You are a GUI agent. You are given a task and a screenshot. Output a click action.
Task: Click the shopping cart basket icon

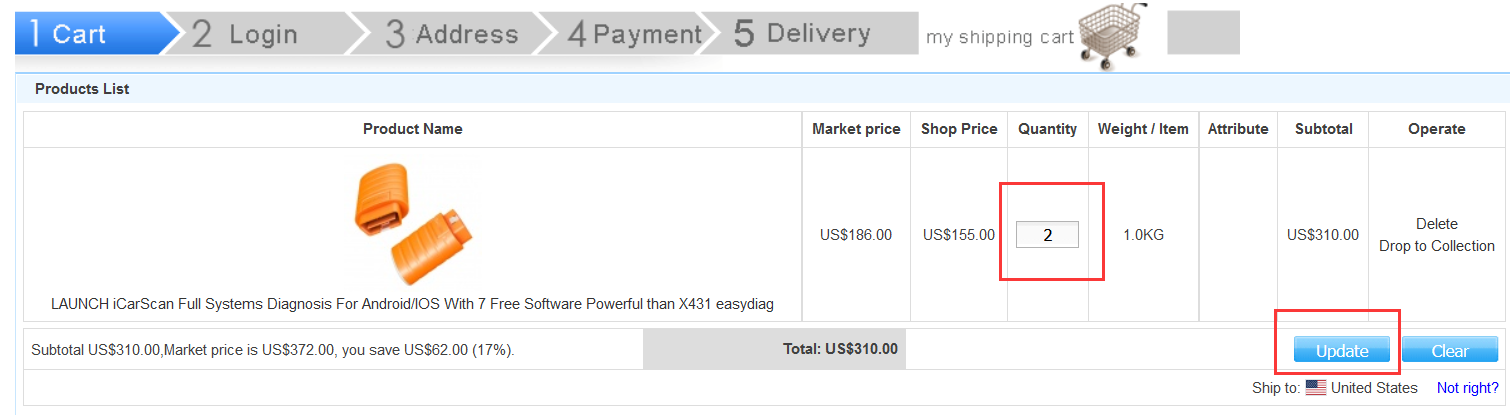[x=1112, y=37]
